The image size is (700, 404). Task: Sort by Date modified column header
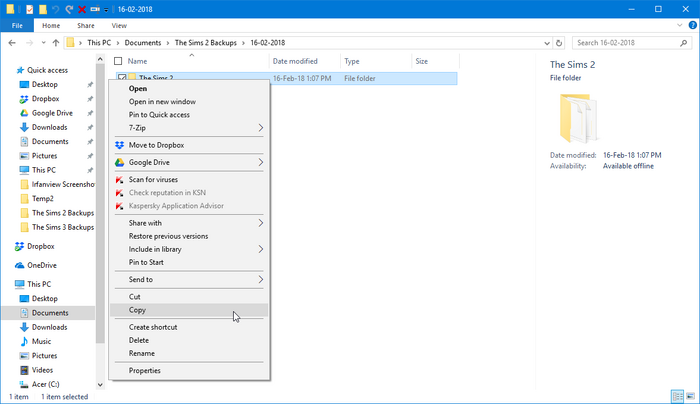pyautogui.click(x=295, y=61)
